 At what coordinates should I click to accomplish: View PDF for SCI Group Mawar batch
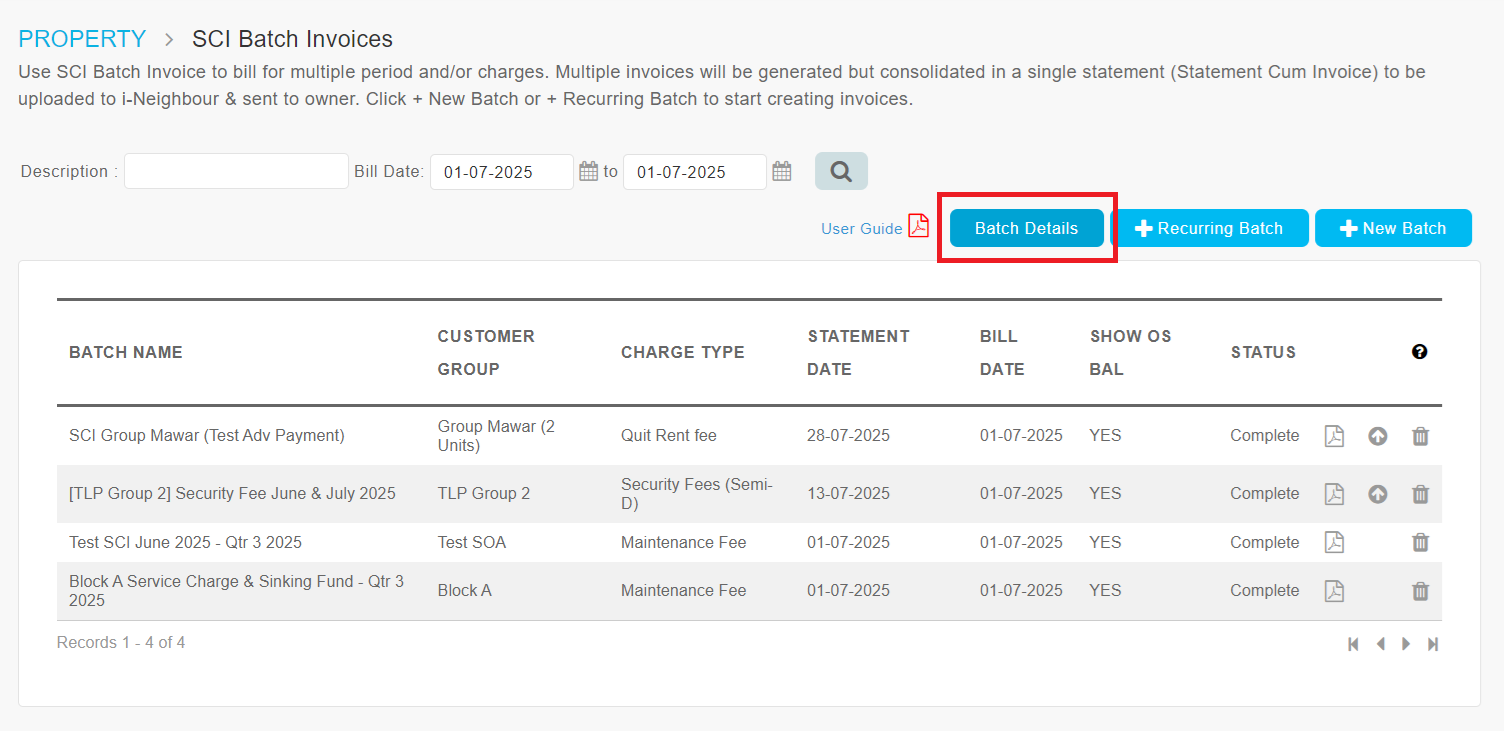coord(1334,436)
